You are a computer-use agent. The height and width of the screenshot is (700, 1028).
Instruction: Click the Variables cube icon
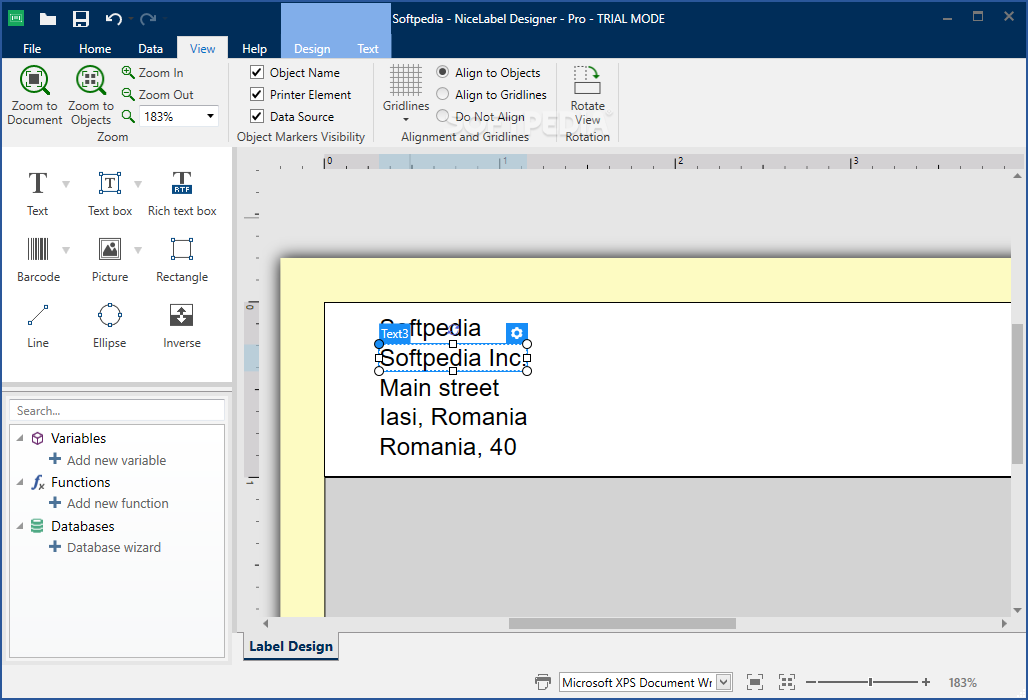pyautogui.click(x=37, y=438)
